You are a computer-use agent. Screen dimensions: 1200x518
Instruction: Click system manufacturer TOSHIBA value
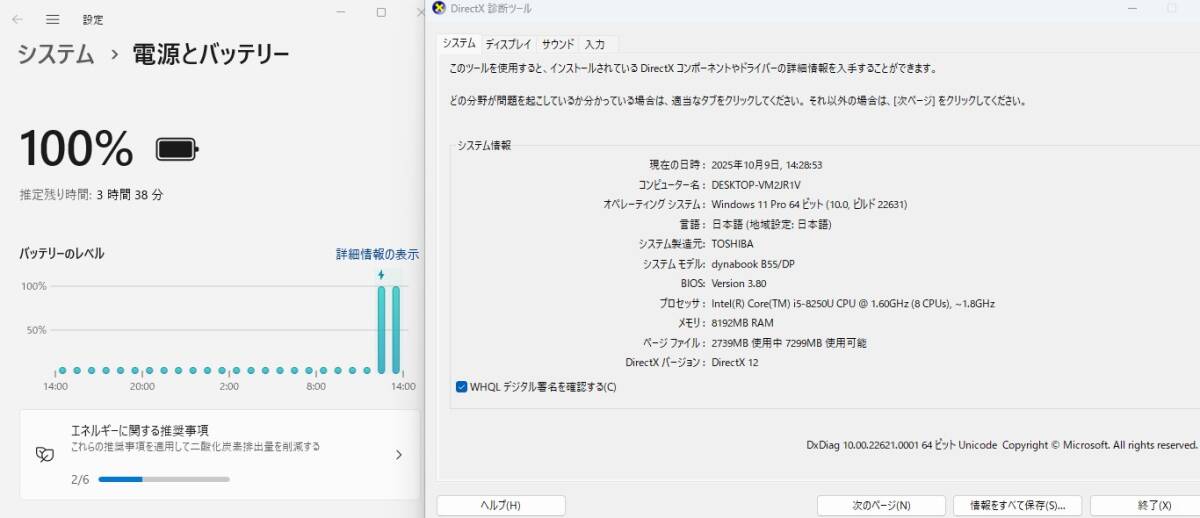coord(732,244)
